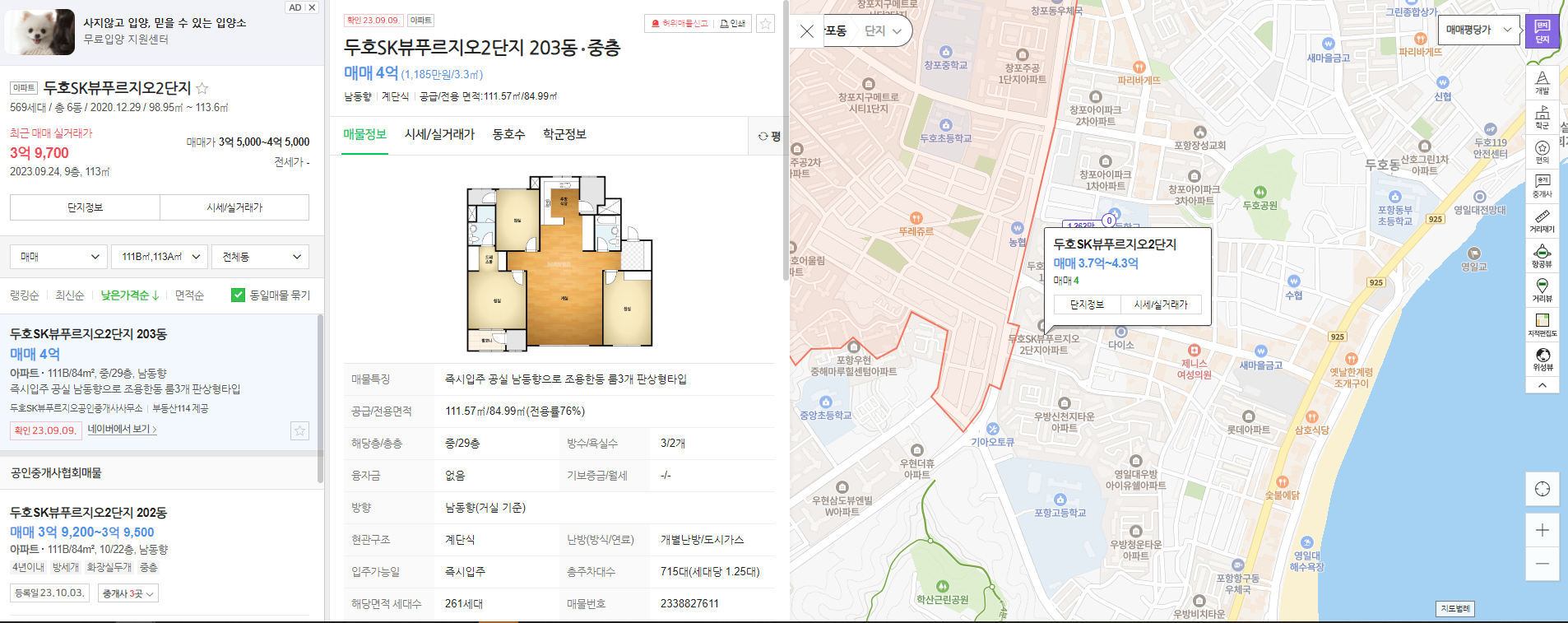Zoom out the map with minus button
The height and width of the screenshot is (623, 1568).
[x=1542, y=564]
